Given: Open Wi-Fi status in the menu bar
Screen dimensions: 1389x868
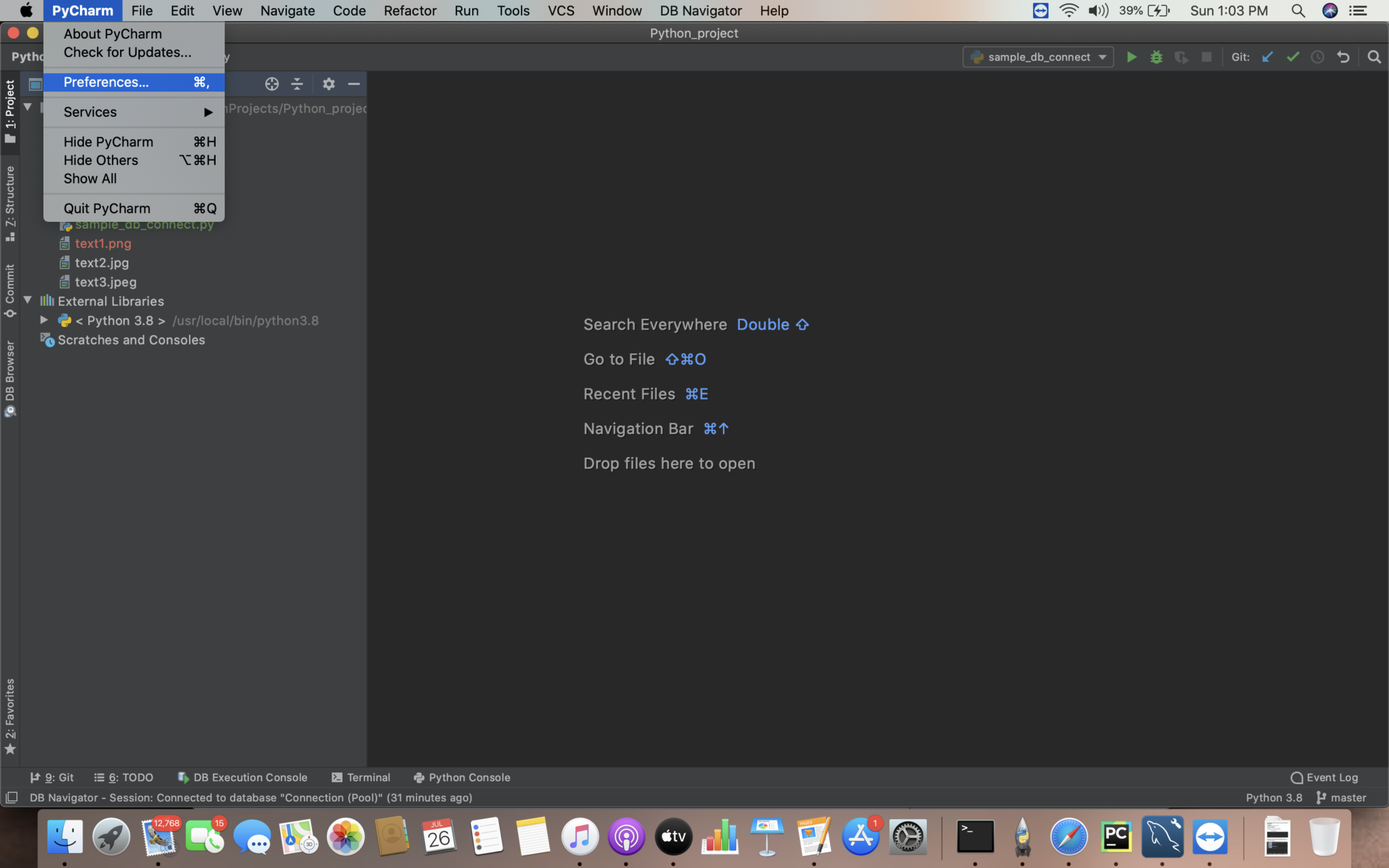Looking at the screenshot, I should 1068,11.
